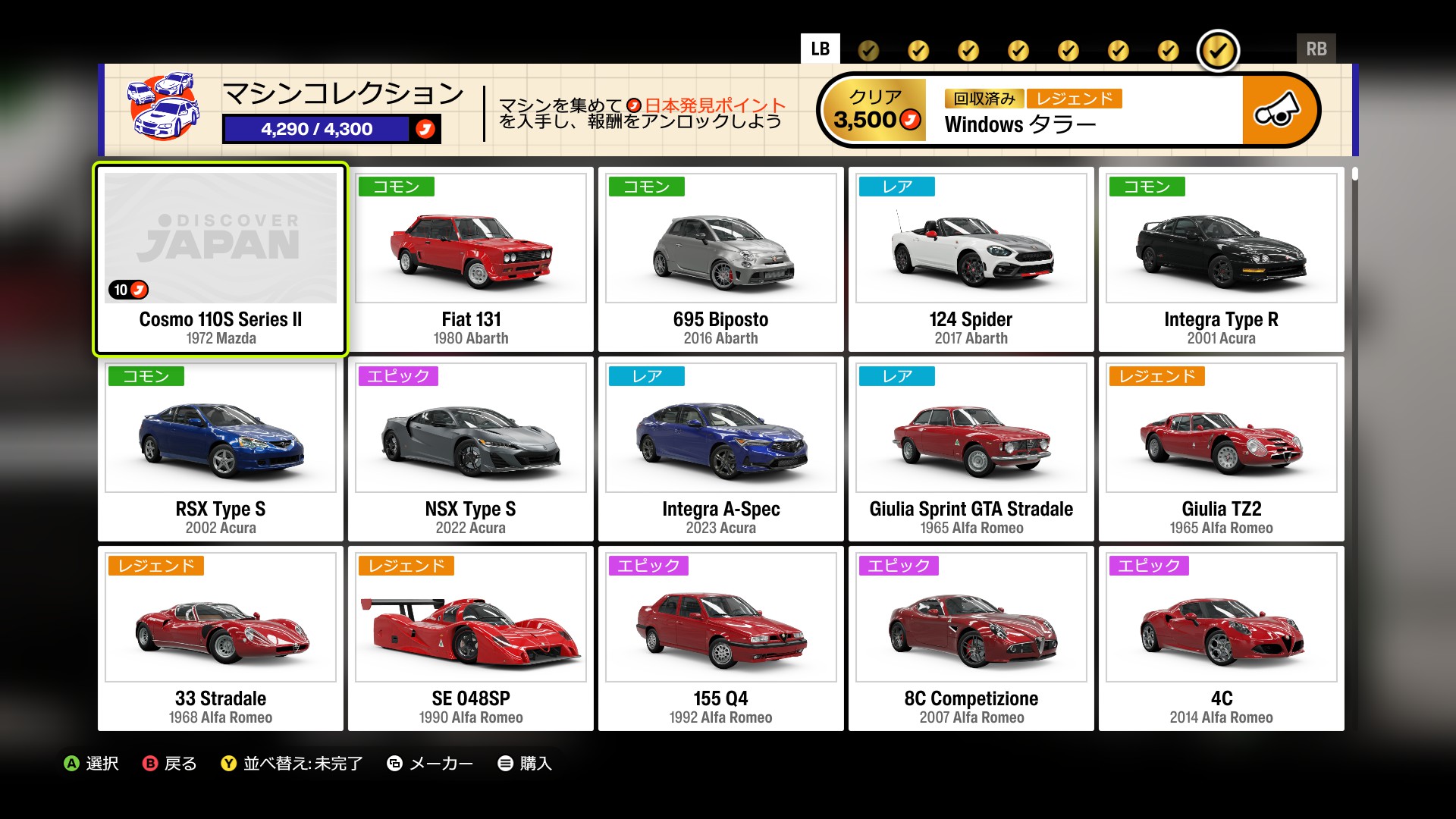This screenshot has height=819, width=1456.
Task: Click the RB bumper tab button
Action: [1316, 49]
